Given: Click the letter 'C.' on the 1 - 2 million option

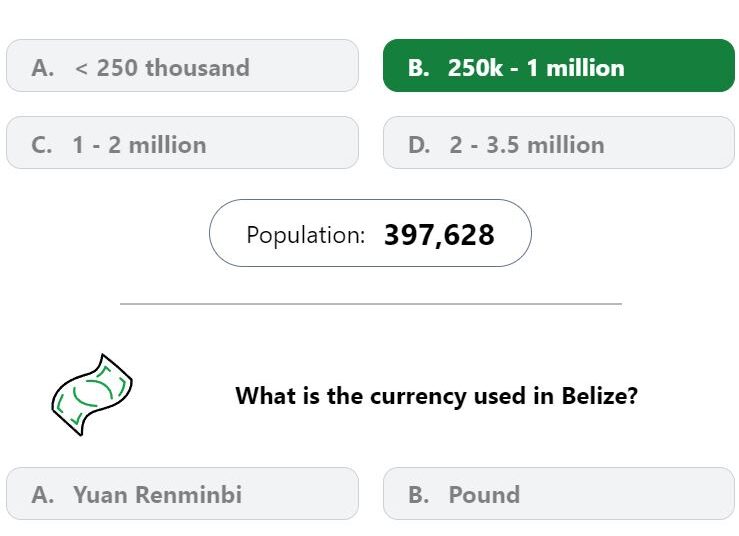Looking at the screenshot, I should coord(42,145).
